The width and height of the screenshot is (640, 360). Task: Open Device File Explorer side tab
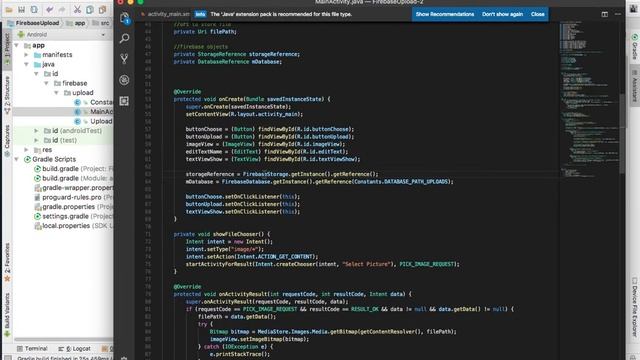[634, 308]
